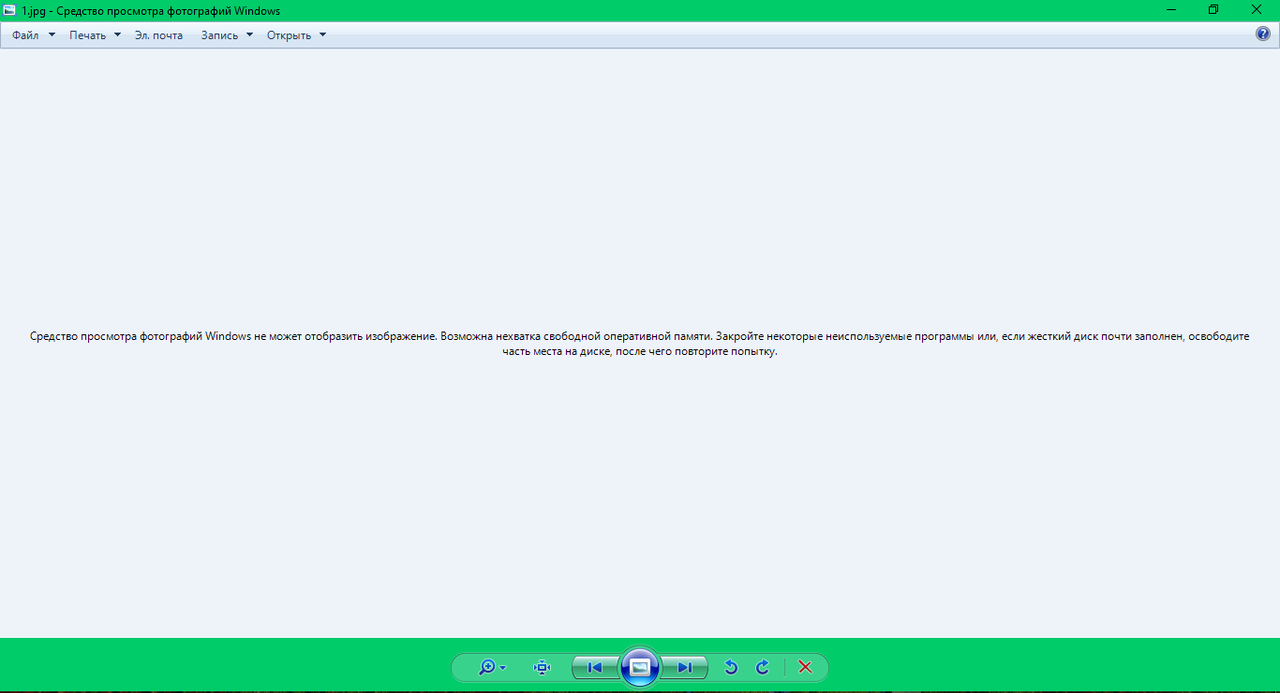Click the error message starting "Средство просмотра фотографий"
This screenshot has height=693, width=1280.
pyautogui.click(x=640, y=344)
